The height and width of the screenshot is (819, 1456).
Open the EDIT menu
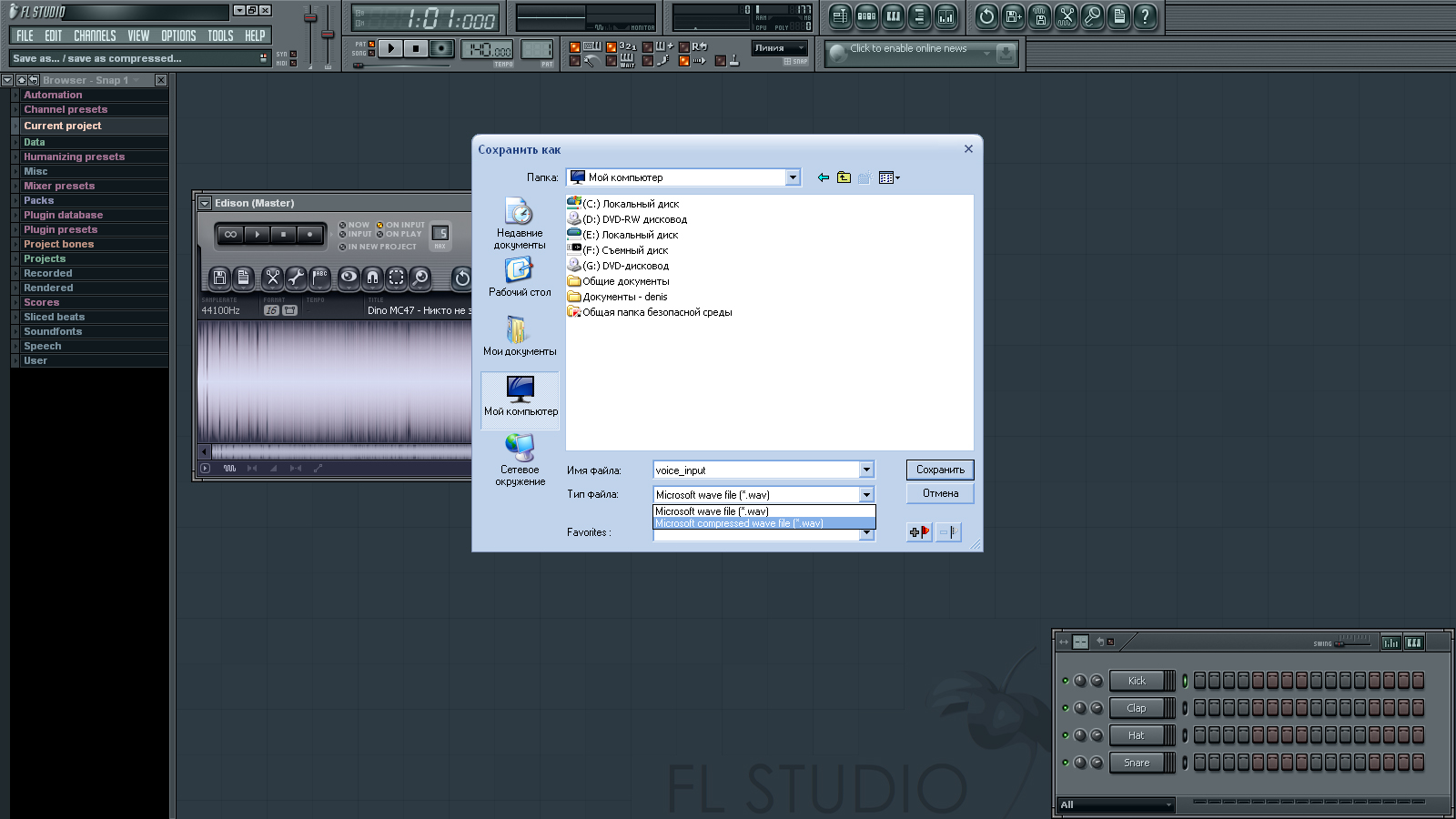point(54,35)
